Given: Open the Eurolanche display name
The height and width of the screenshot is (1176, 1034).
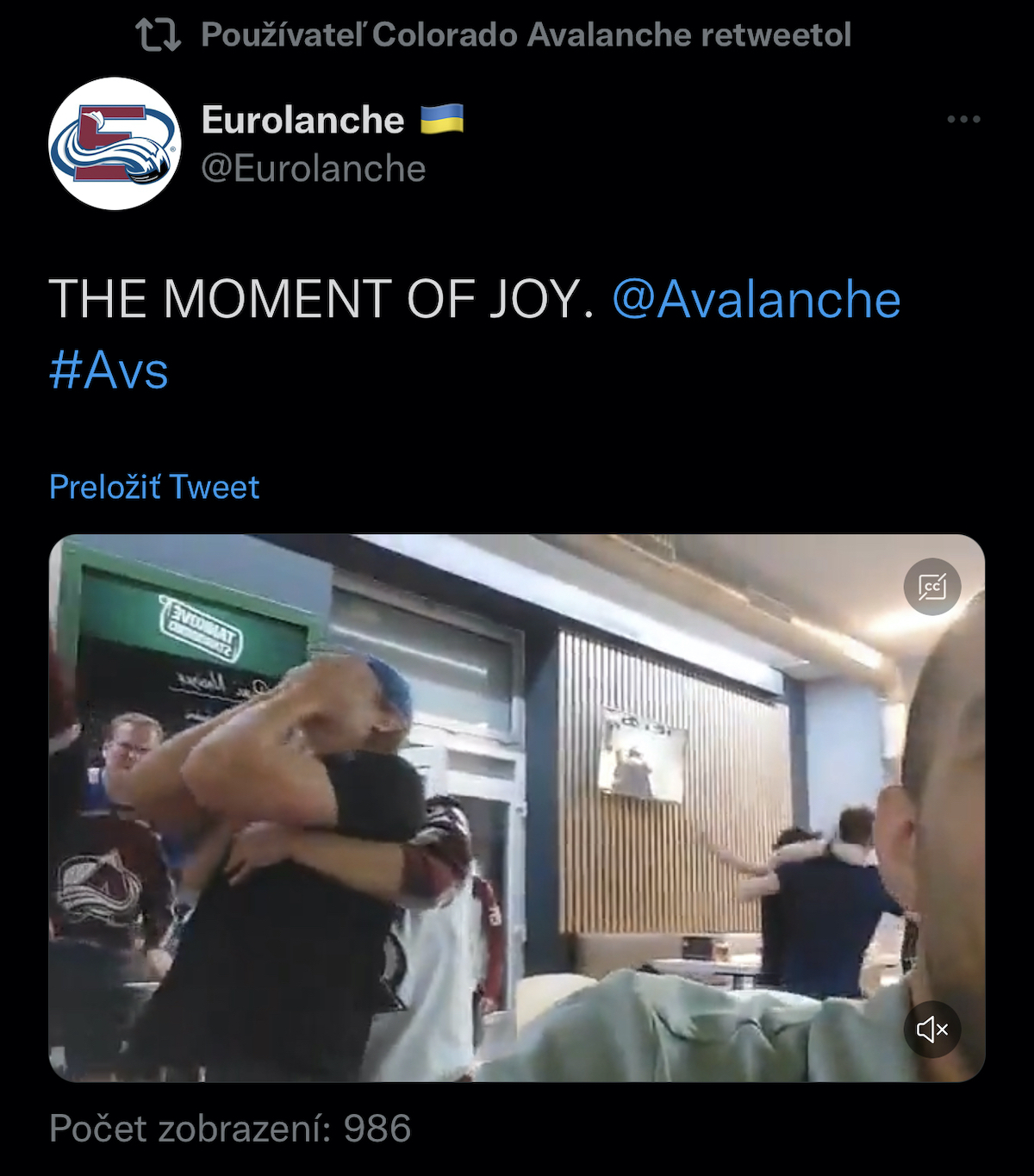Looking at the screenshot, I should [302, 120].
